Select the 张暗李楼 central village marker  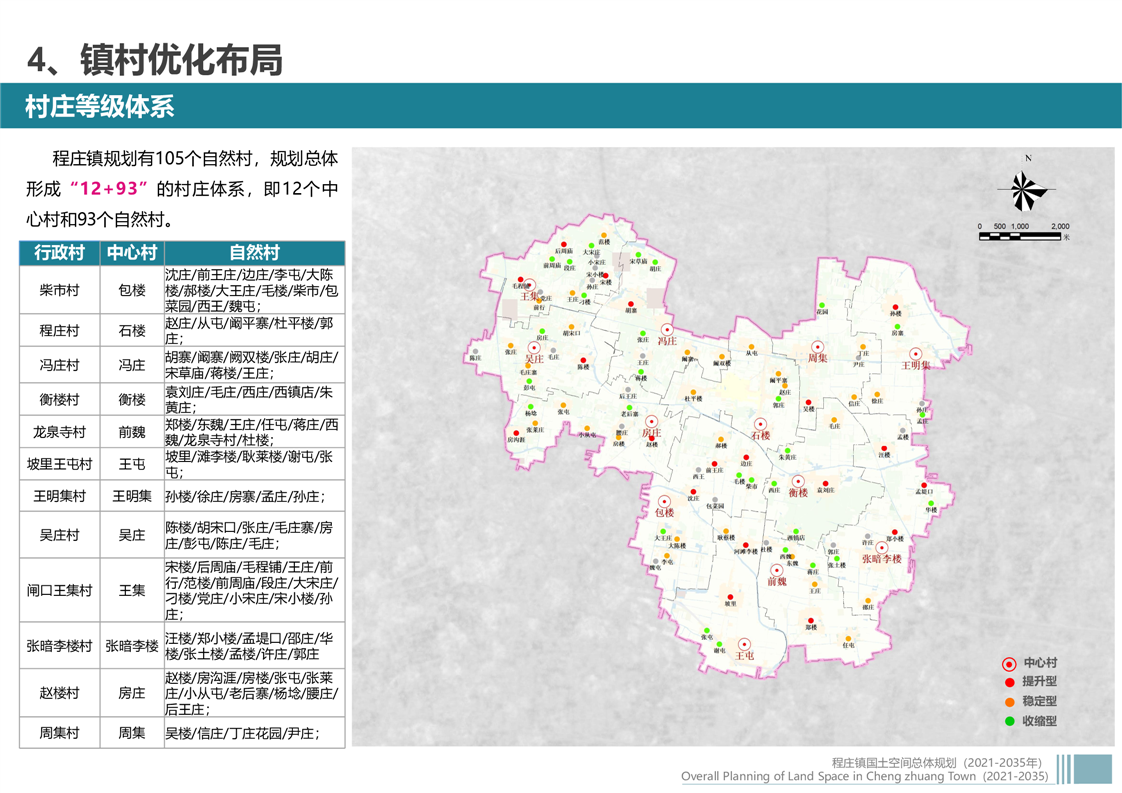click(882, 547)
